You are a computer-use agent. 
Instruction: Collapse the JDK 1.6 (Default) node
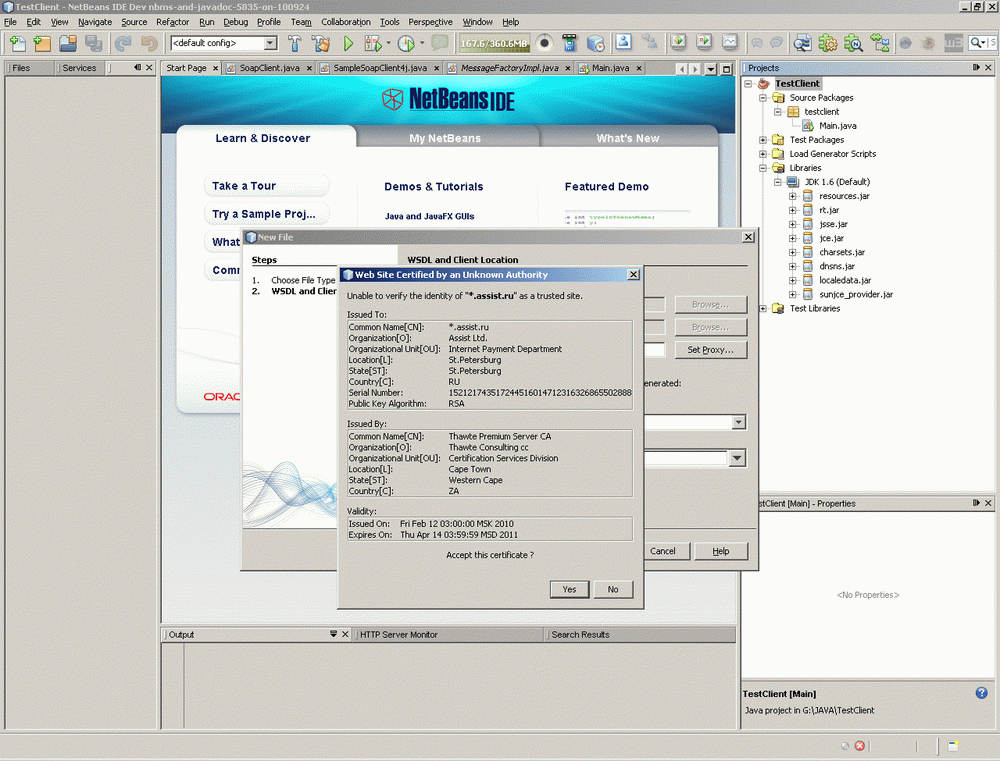click(x=777, y=182)
